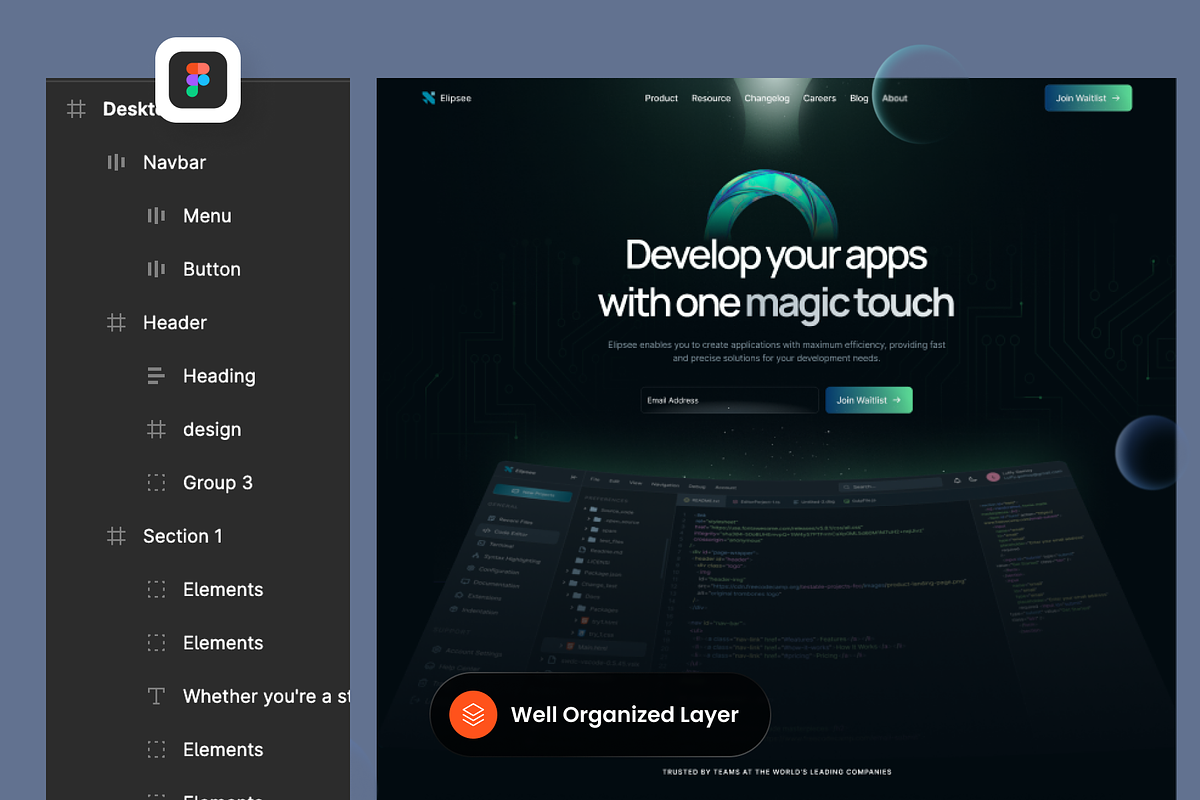Click the Section 1 frame icon
1200x800 pixels.
pos(116,536)
